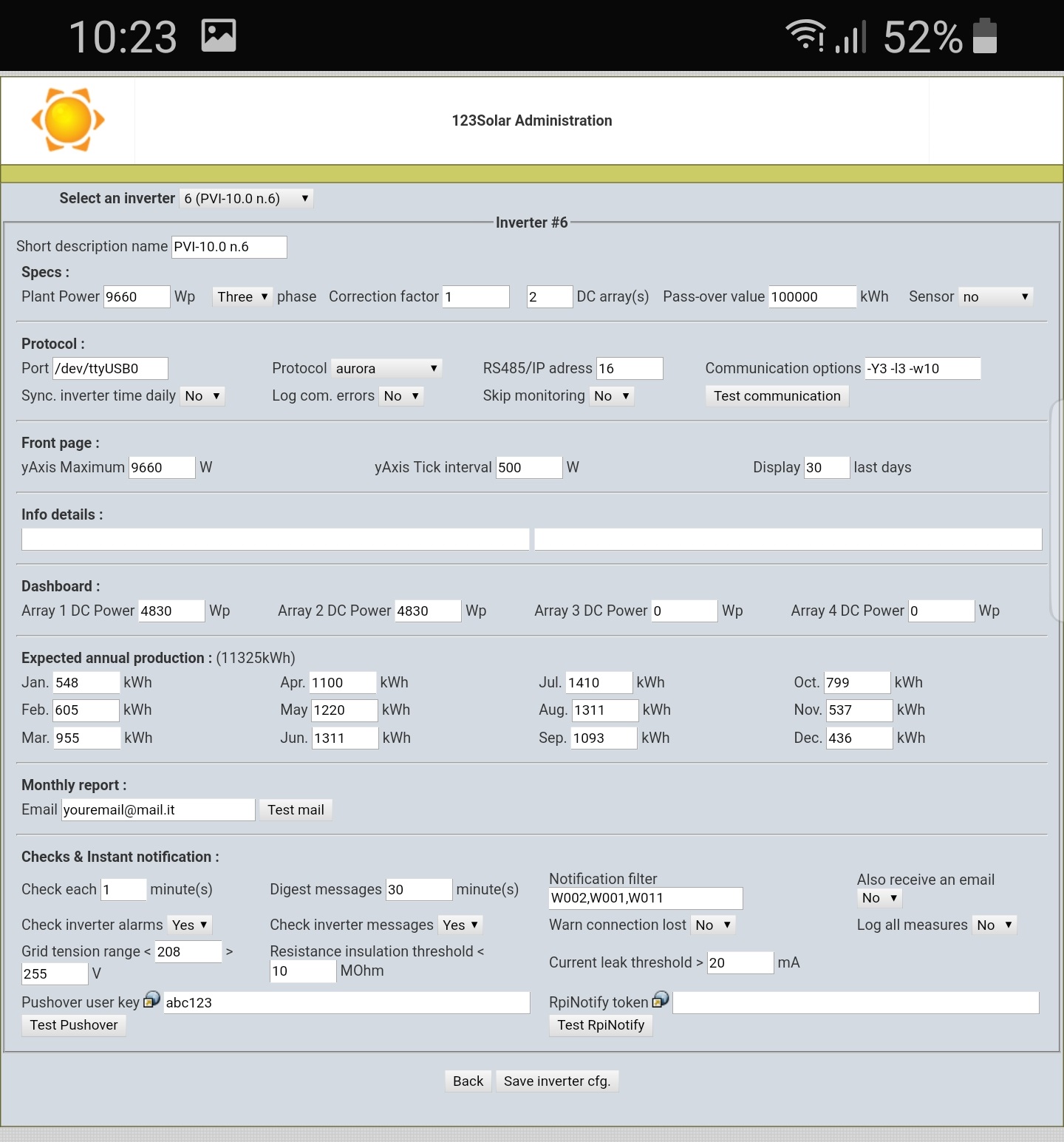1064x1142 pixels.
Task: Click the Test Pushover button
Action: tap(74, 1024)
